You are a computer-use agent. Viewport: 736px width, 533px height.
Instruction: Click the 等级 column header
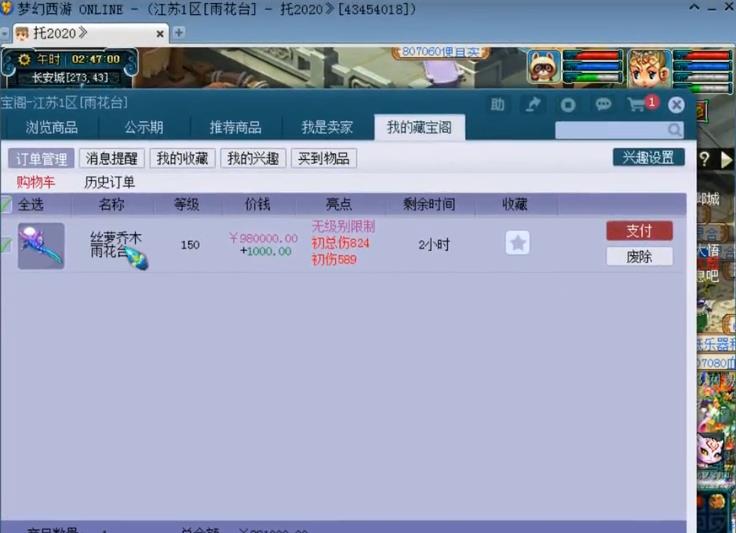(x=187, y=204)
